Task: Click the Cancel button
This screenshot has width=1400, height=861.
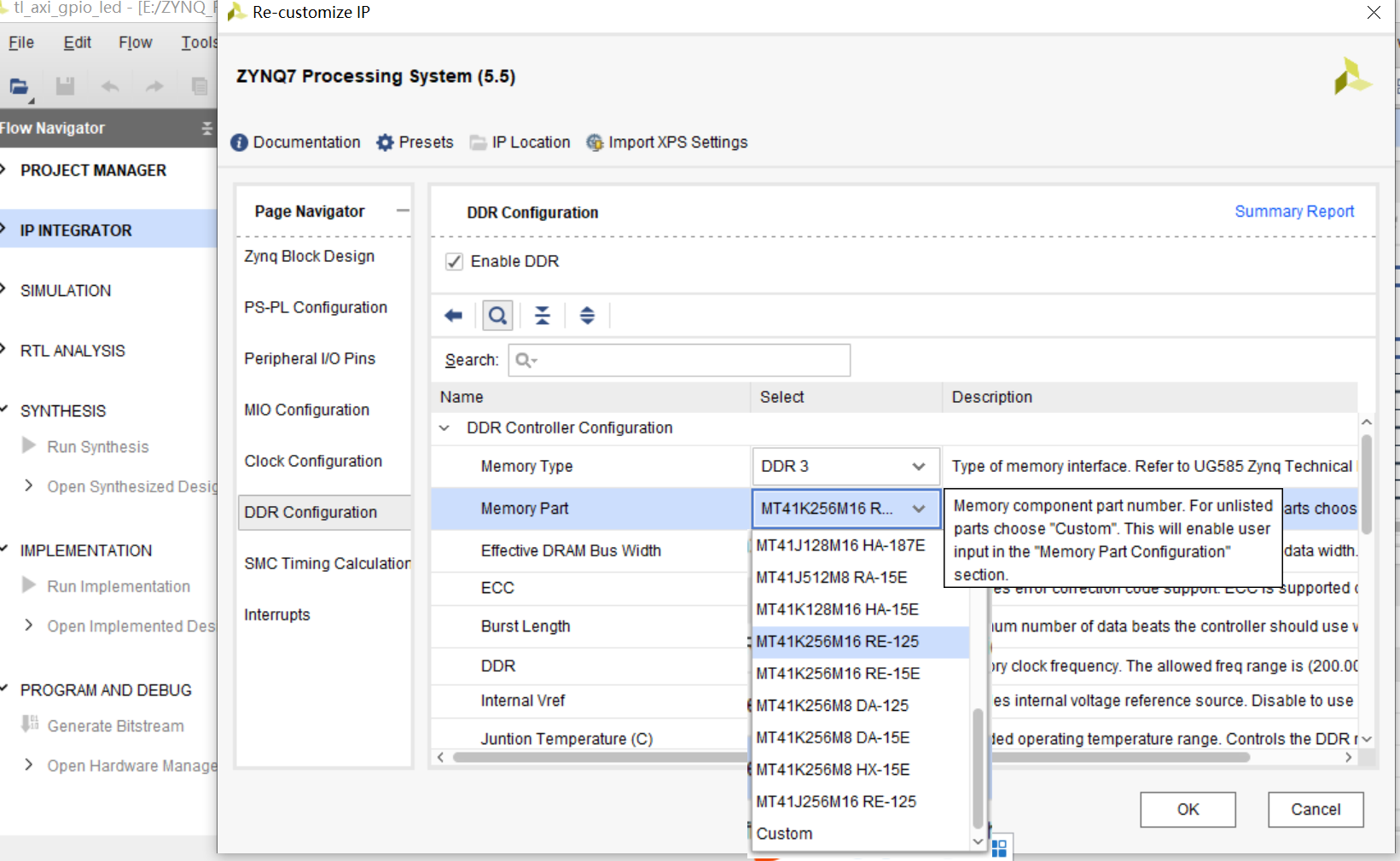Action: tap(1316, 809)
